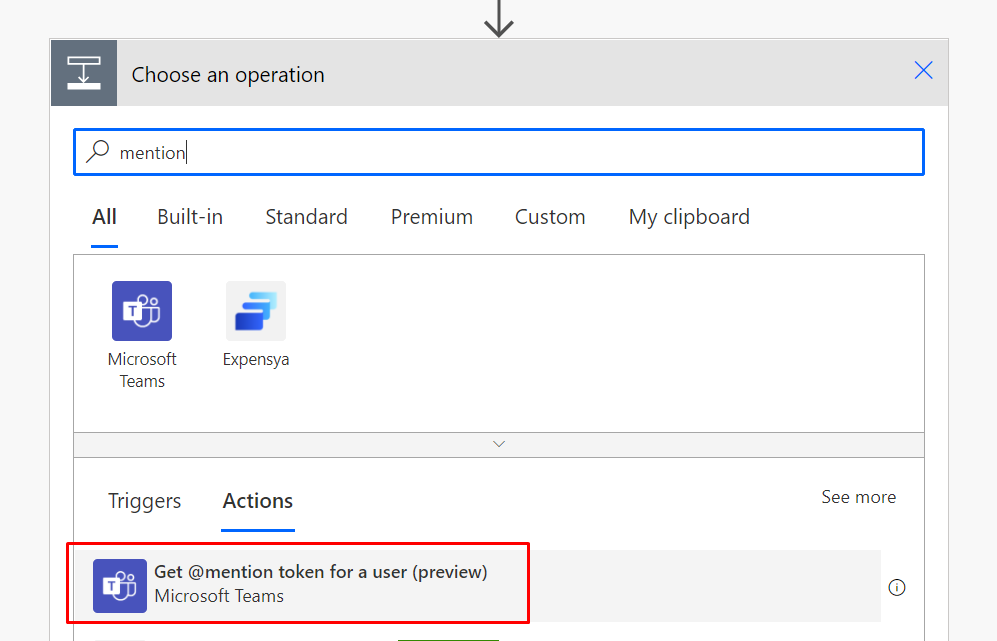Click the down arrow above the operation card
This screenshot has width=997, height=641.
(498, 19)
